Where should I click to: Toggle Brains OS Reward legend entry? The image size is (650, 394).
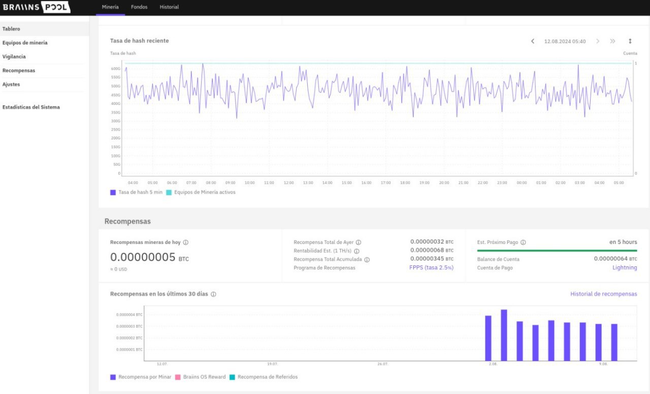pyautogui.click(x=200, y=377)
